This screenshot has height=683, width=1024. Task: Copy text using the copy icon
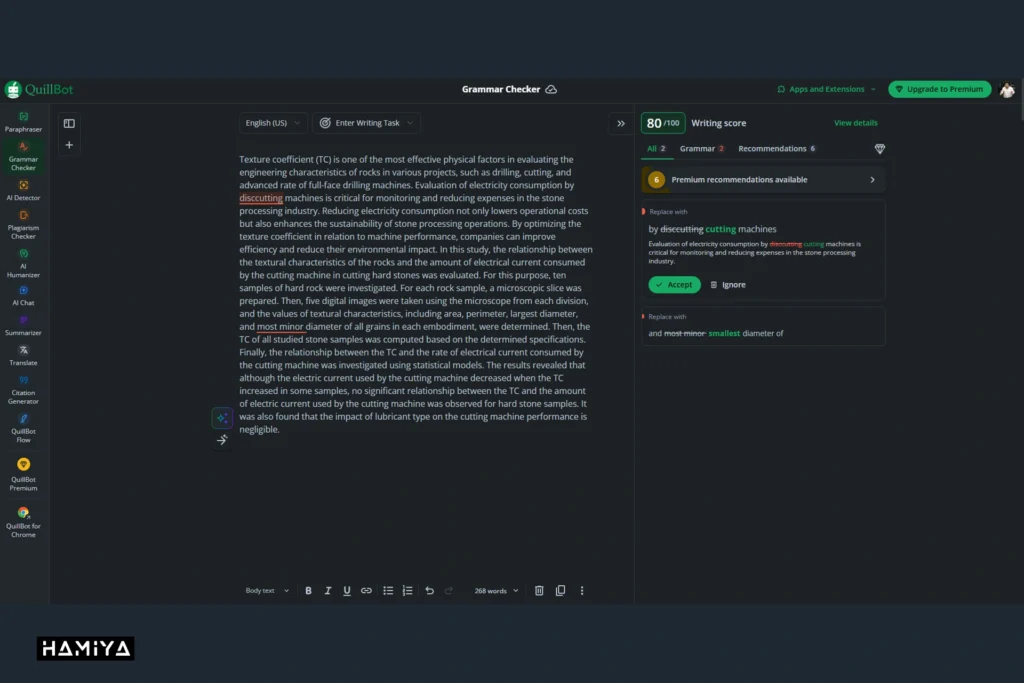(560, 591)
